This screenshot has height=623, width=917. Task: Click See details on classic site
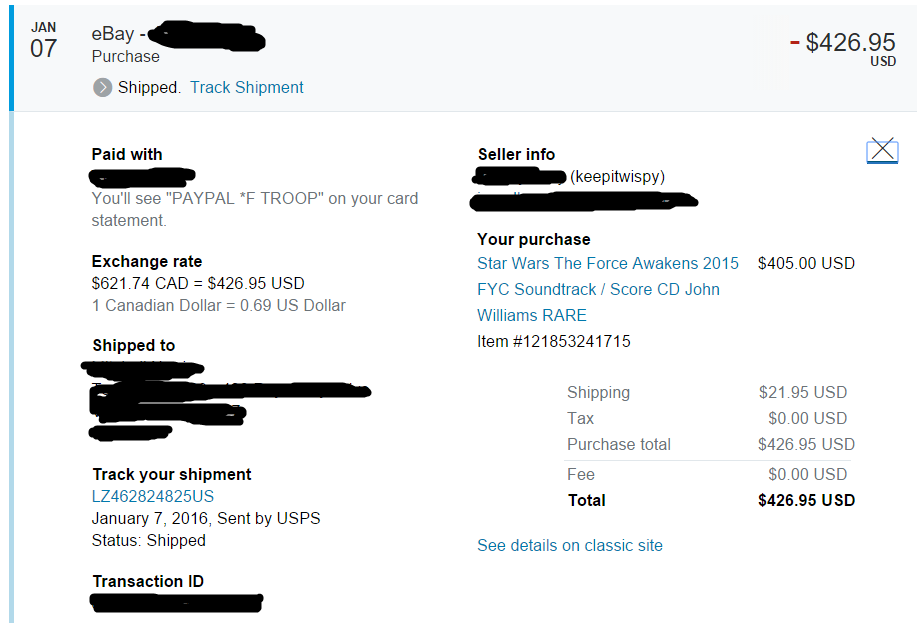click(570, 545)
